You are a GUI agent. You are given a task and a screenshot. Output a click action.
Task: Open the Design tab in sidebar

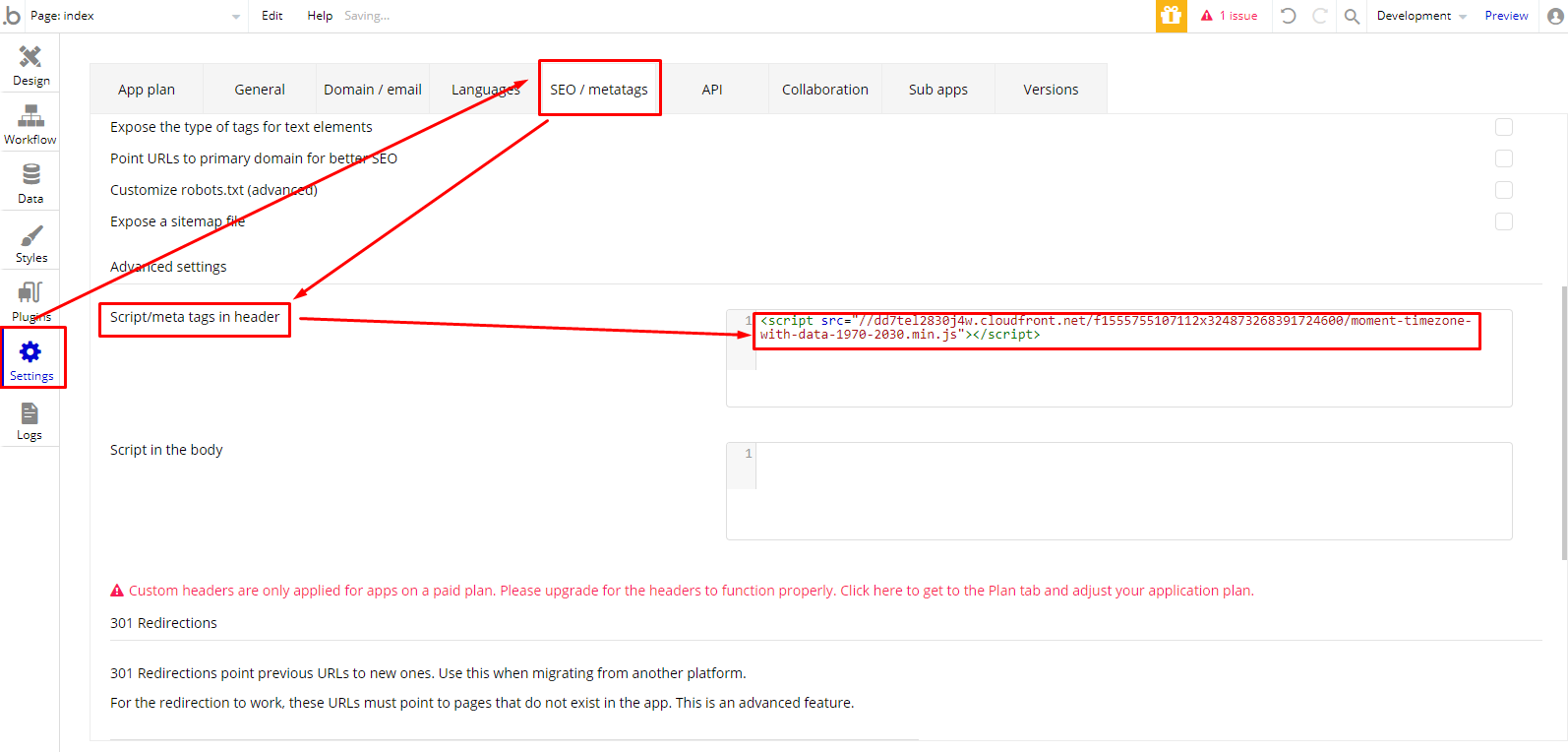pyautogui.click(x=30, y=66)
